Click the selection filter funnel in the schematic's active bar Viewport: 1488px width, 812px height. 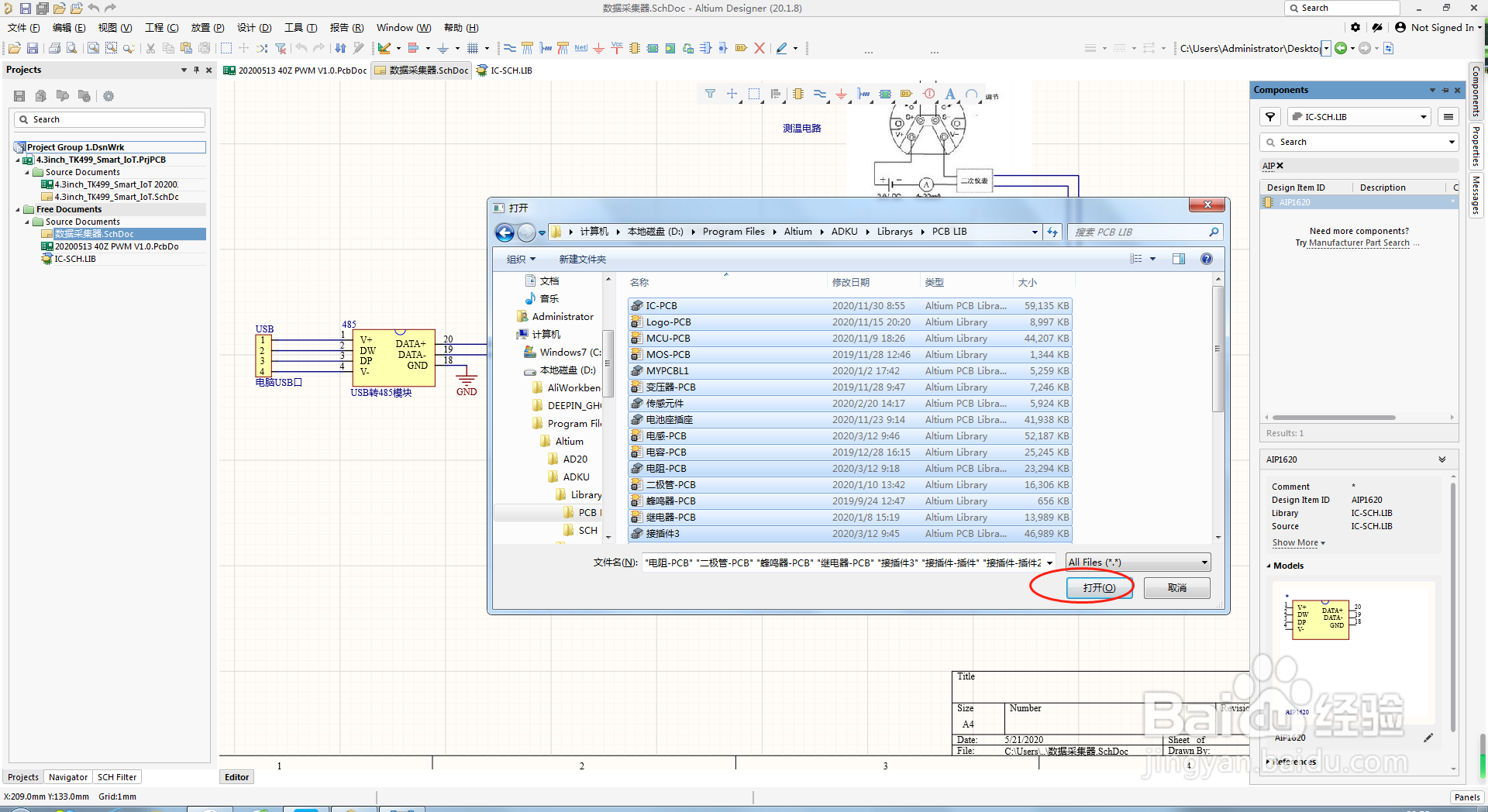coord(710,94)
